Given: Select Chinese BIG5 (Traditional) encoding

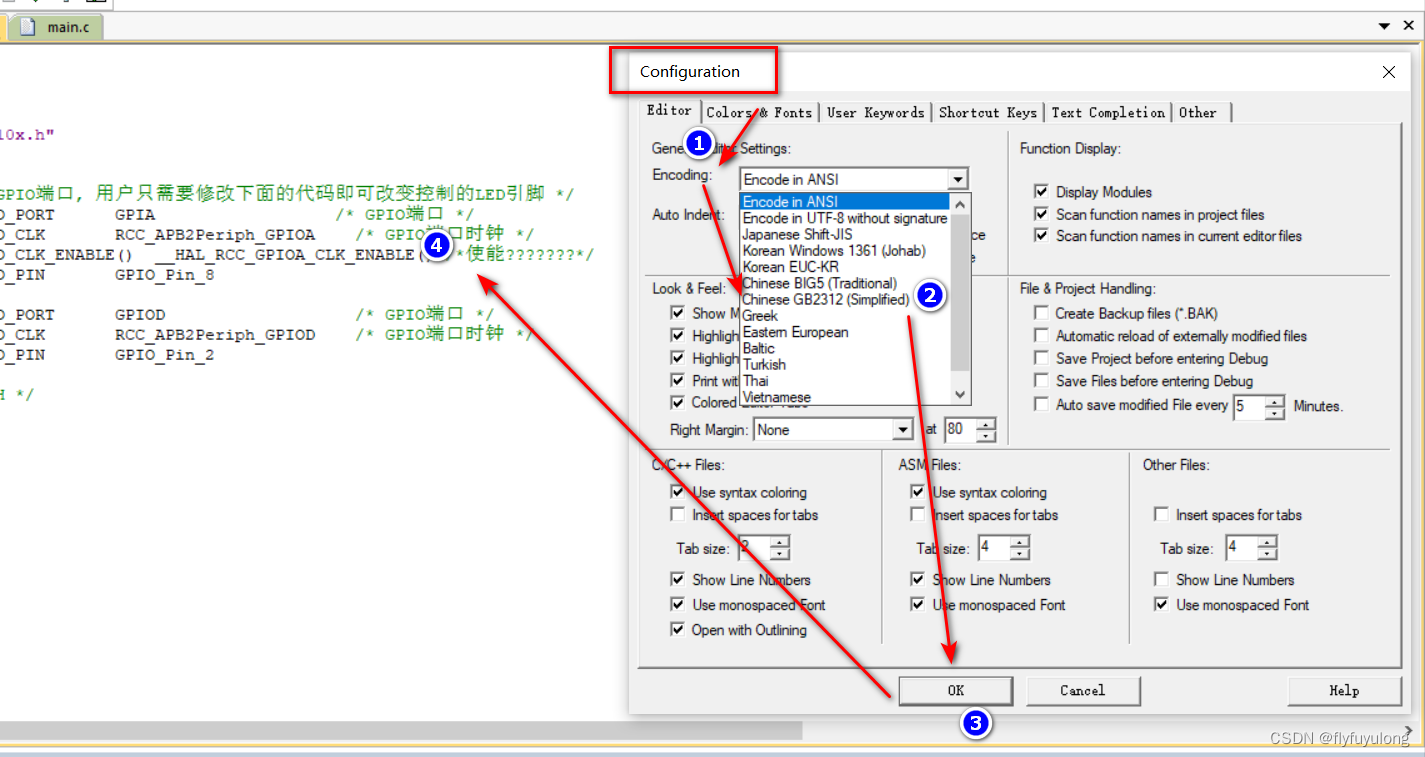Looking at the screenshot, I should click(x=844, y=283).
